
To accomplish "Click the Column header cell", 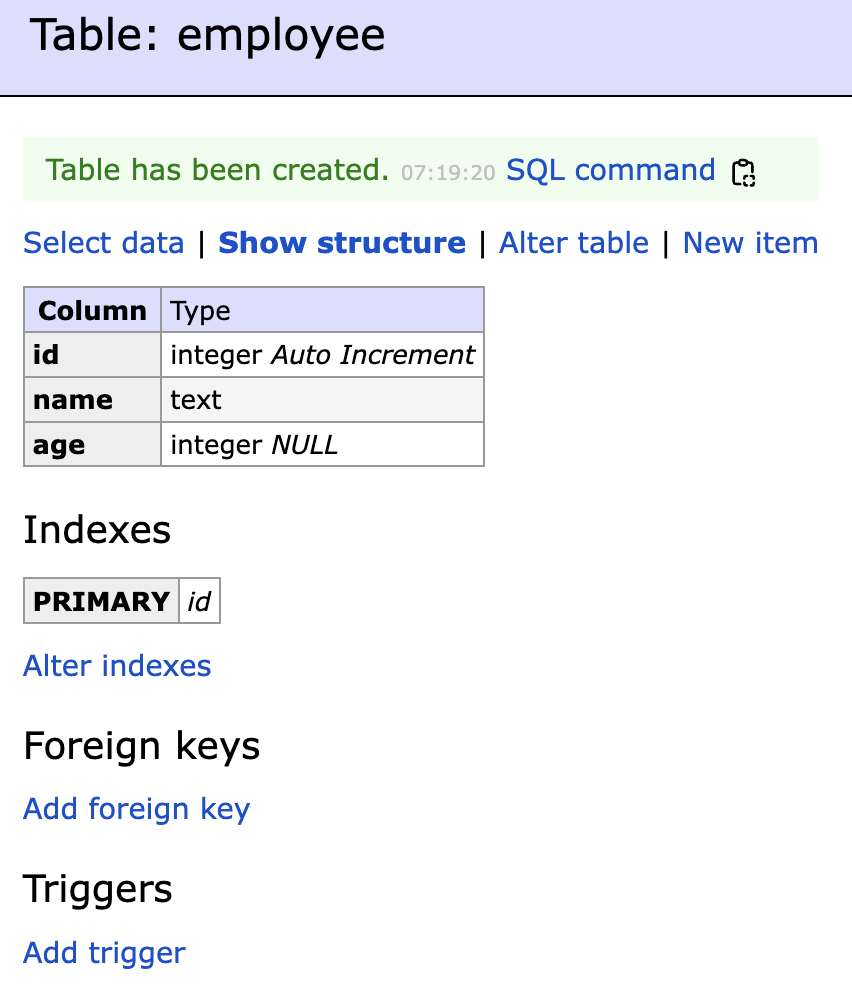I will tap(92, 310).
